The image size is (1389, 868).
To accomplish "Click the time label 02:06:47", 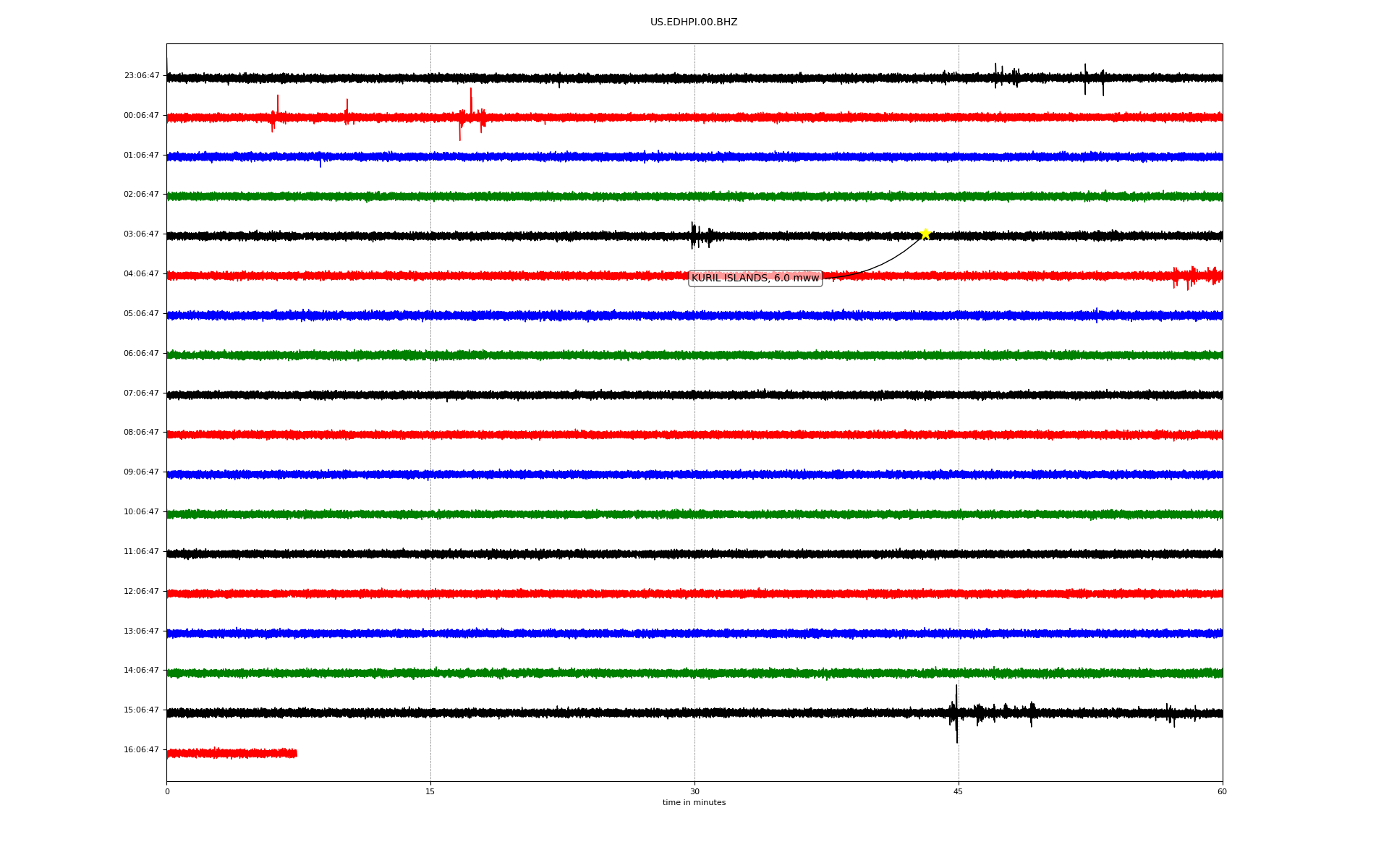I will point(142,195).
